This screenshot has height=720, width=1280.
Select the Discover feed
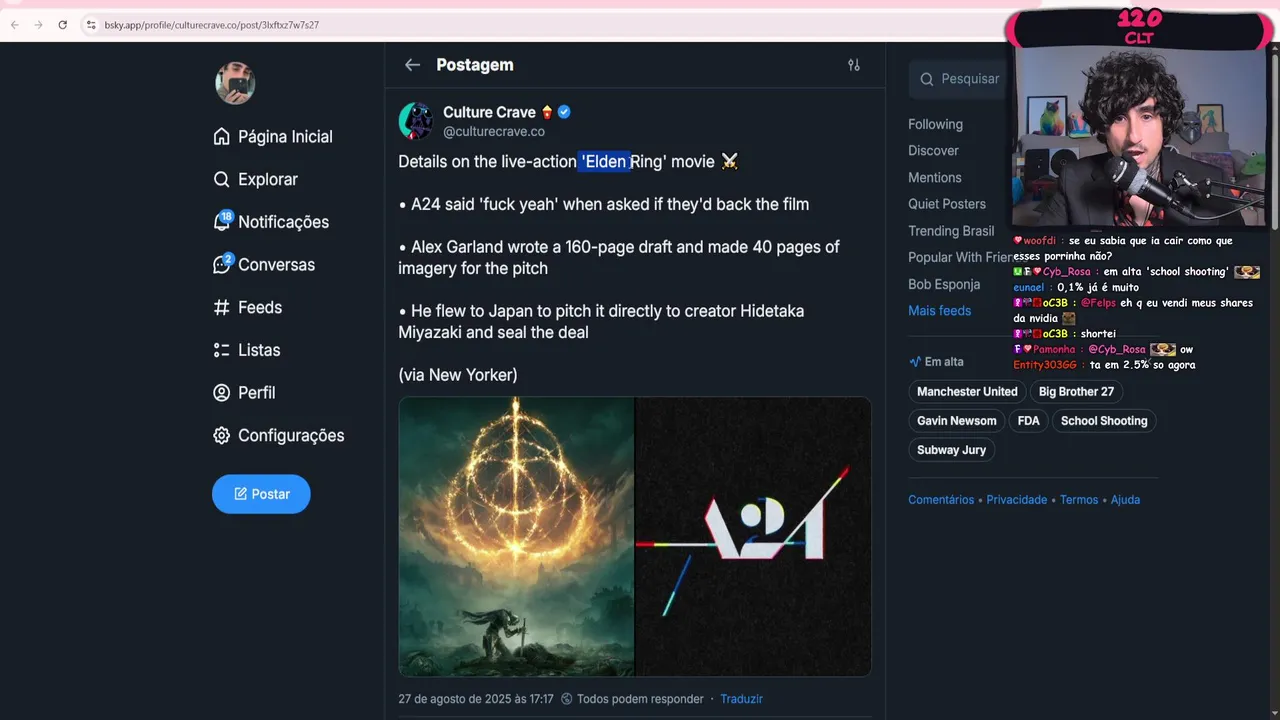point(933,151)
